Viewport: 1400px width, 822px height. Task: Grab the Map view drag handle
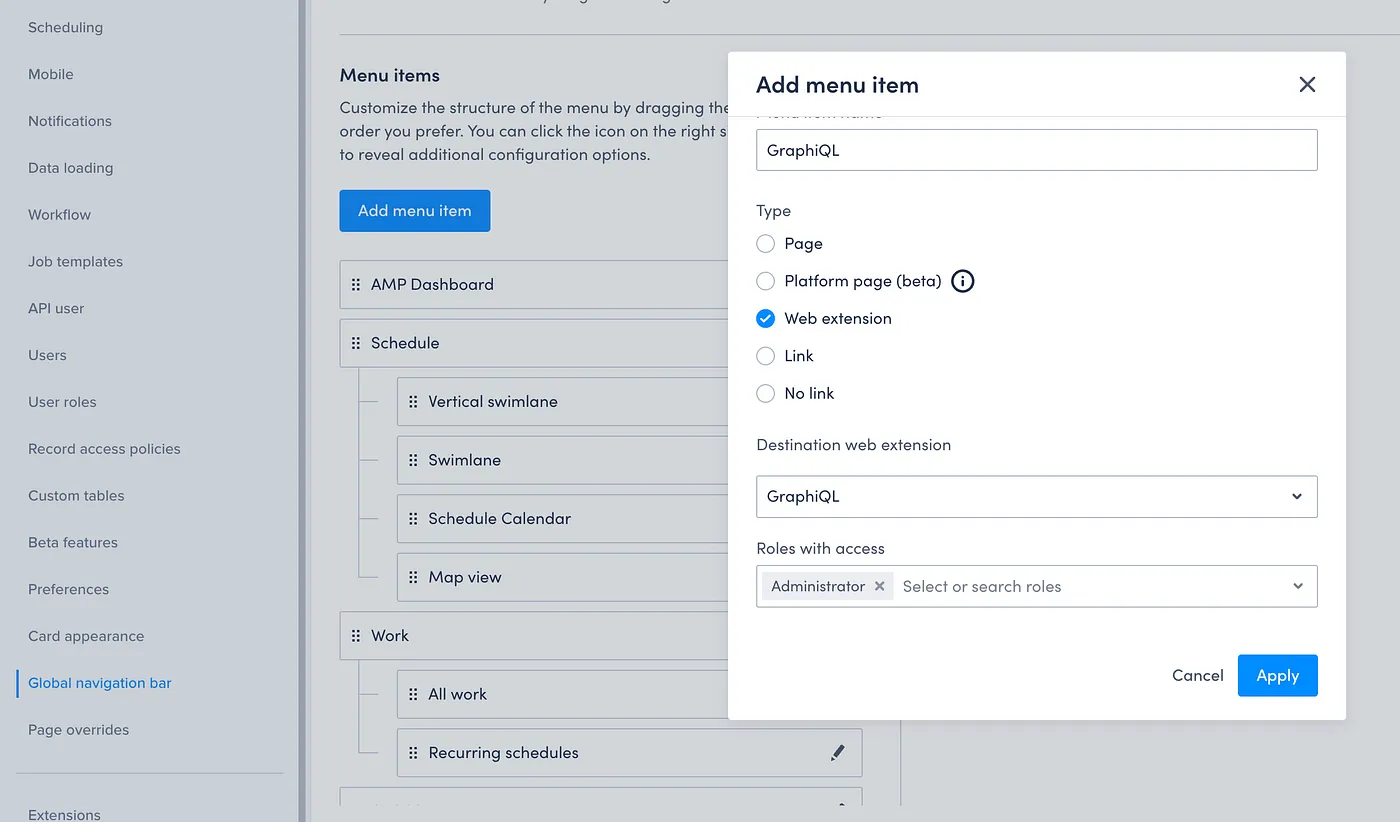tap(413, 578)
